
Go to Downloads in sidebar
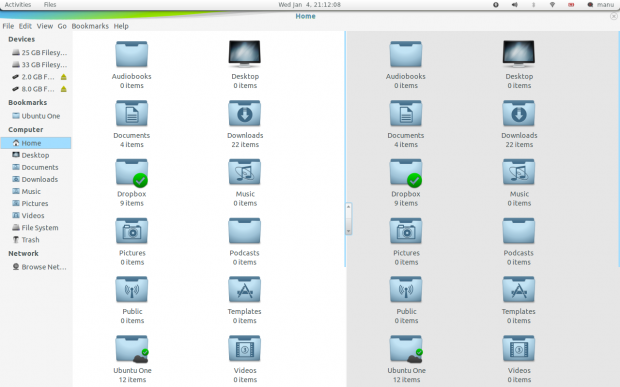35,179
